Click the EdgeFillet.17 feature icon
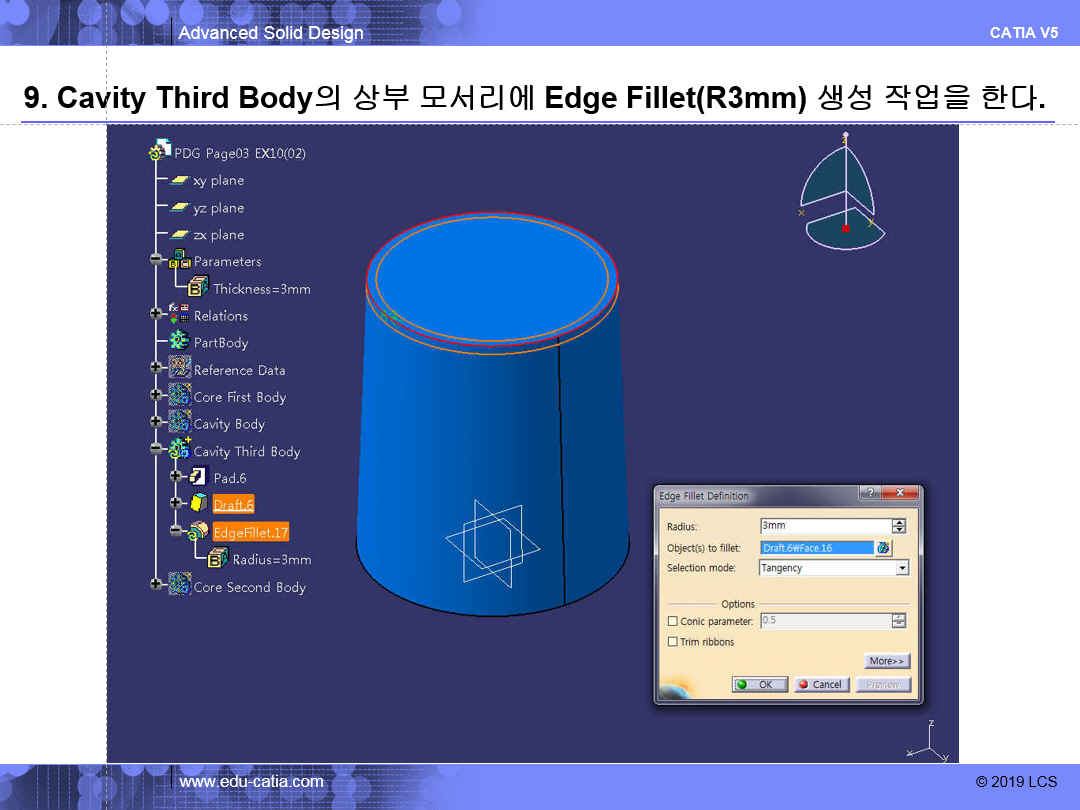Viewport: 1080px width, 810px height. point(198,532)
